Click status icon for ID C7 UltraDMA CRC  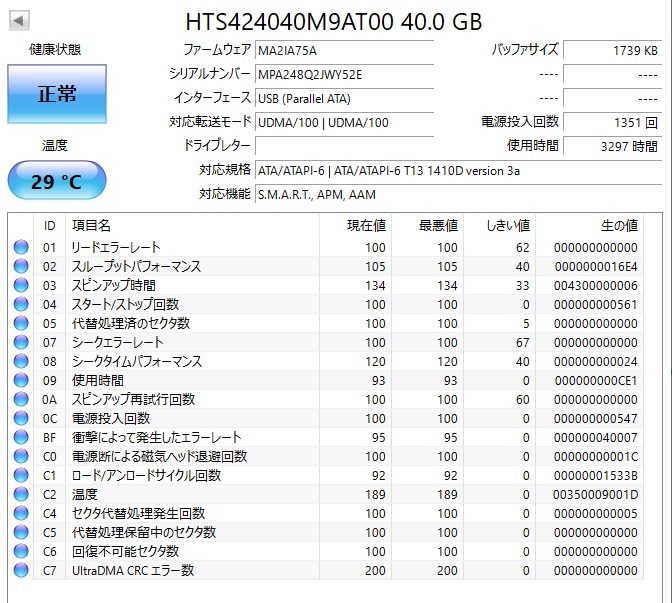point(21,570)
